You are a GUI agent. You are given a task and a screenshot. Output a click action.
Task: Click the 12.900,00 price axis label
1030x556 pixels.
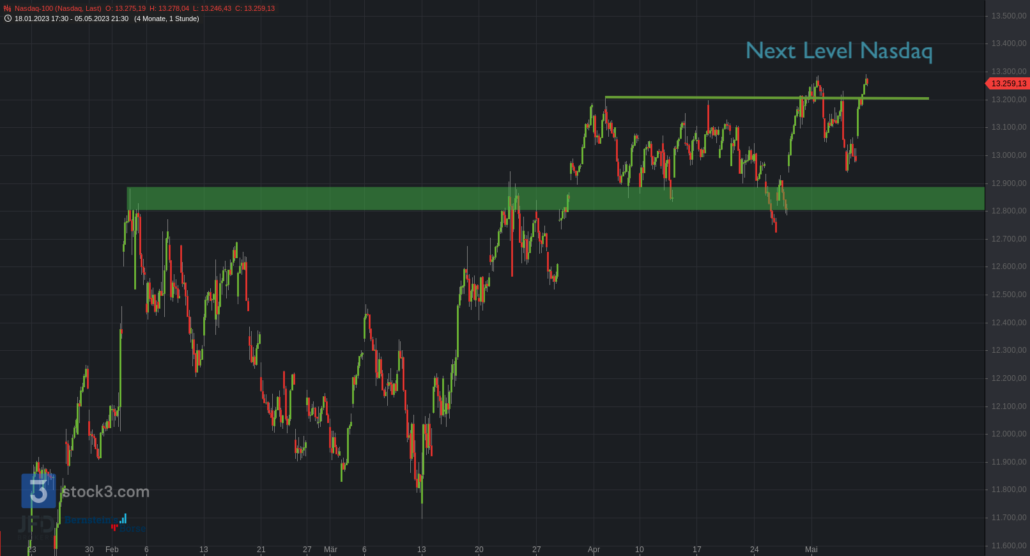[1009, 183]
